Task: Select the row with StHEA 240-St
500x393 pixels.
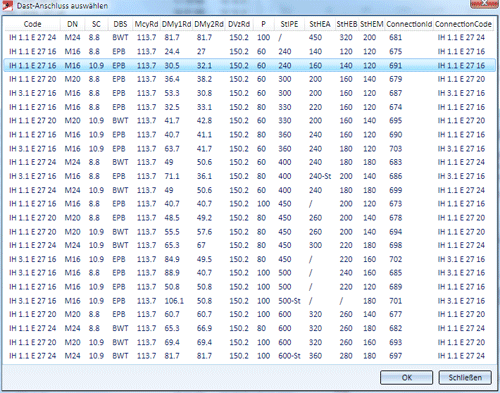Action: tap(249, 176)
